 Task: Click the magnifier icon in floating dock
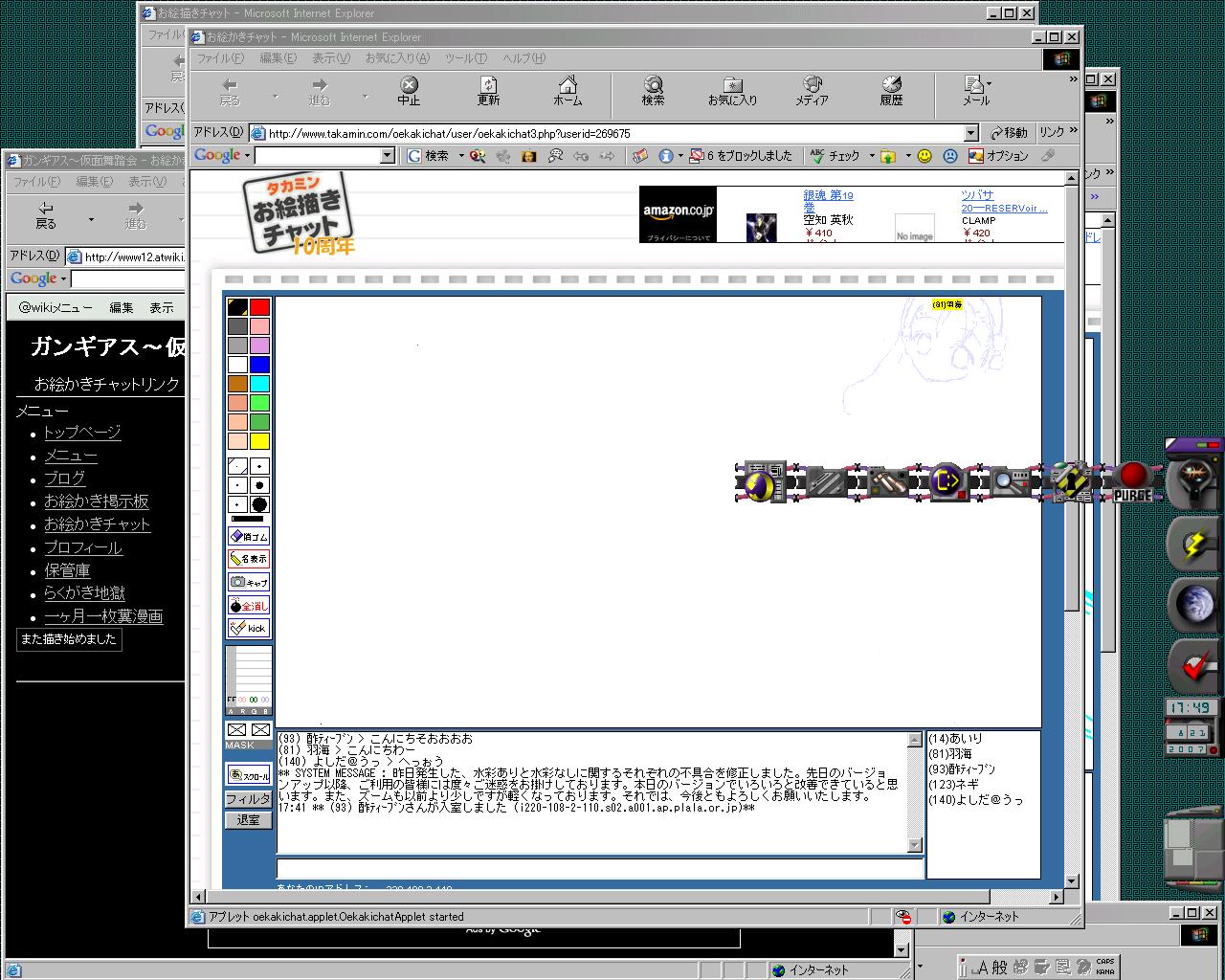click(1010, 481)
